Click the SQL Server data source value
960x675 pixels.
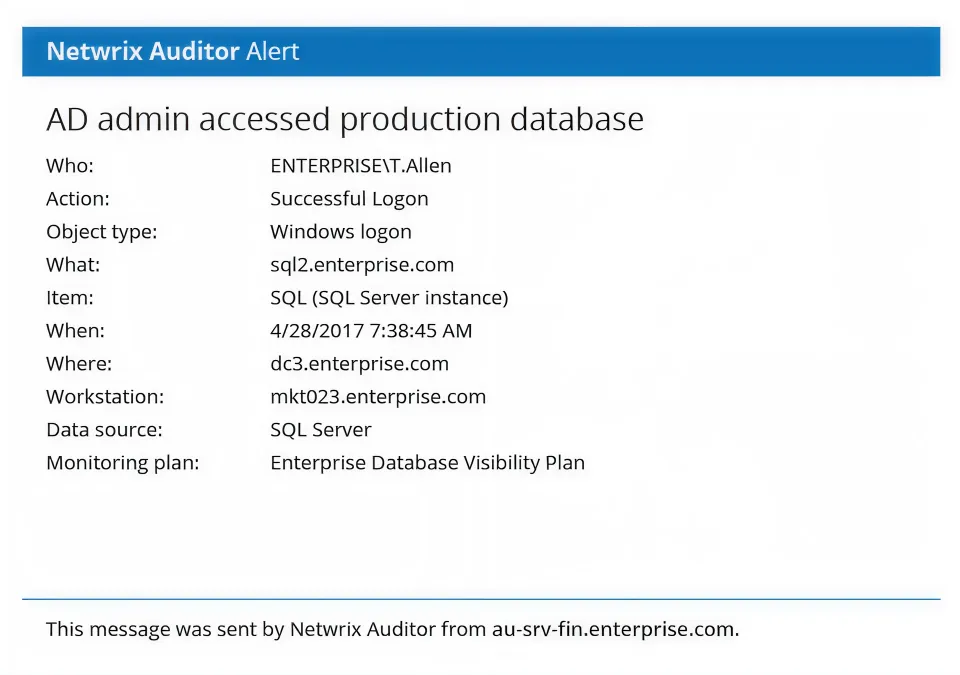click(320, 430)
